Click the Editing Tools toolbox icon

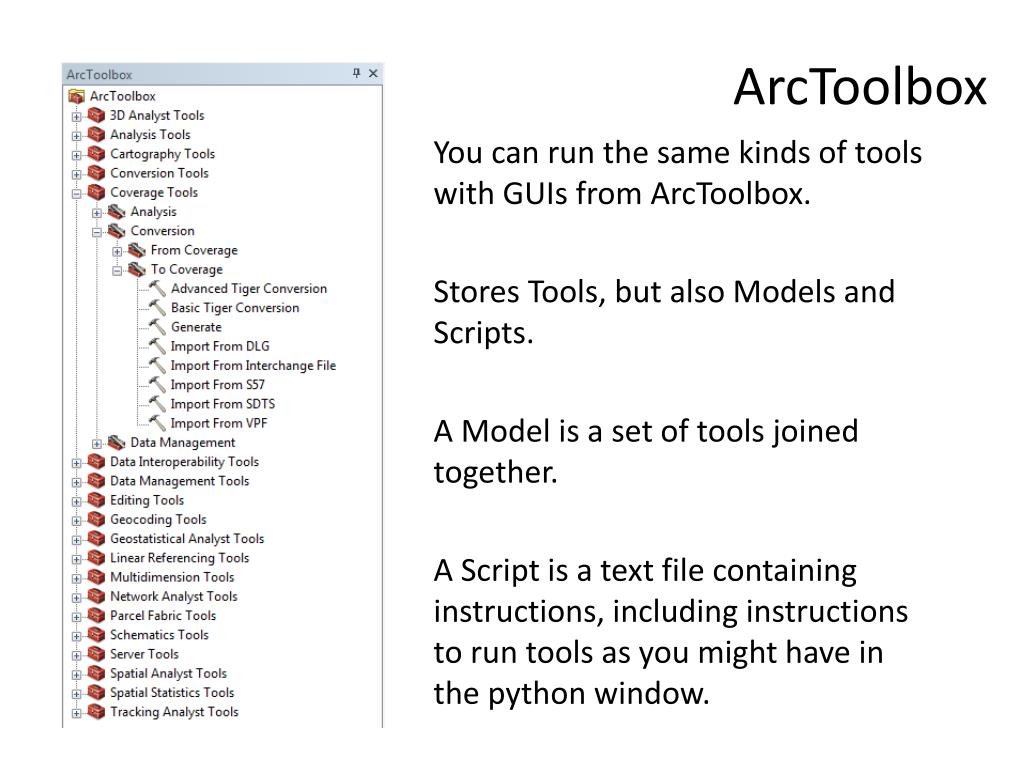point(96,500)
